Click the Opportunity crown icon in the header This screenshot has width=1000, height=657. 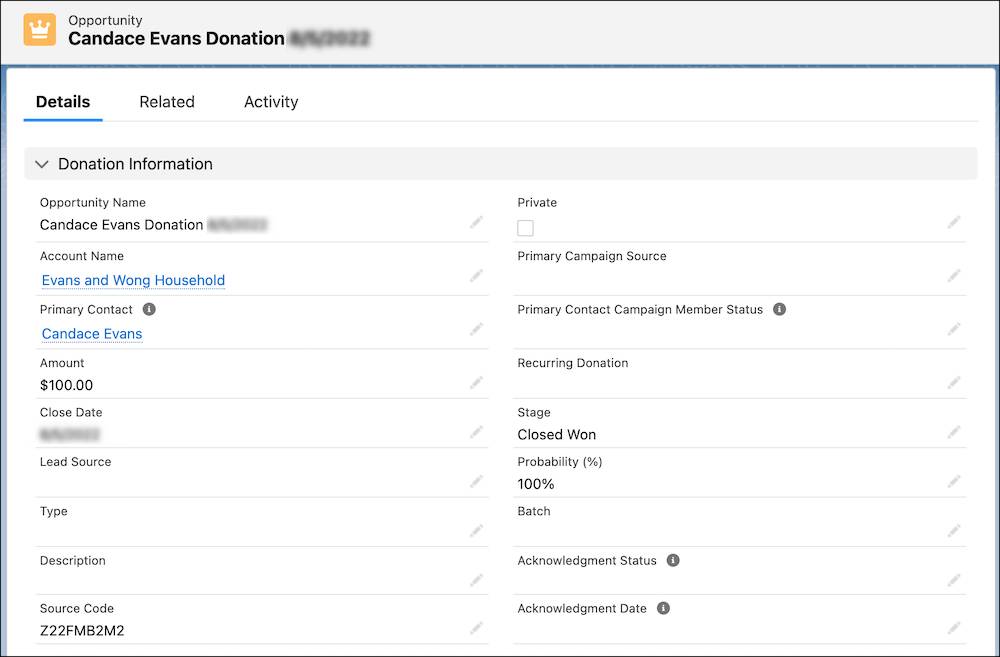[x=38, y=29]
